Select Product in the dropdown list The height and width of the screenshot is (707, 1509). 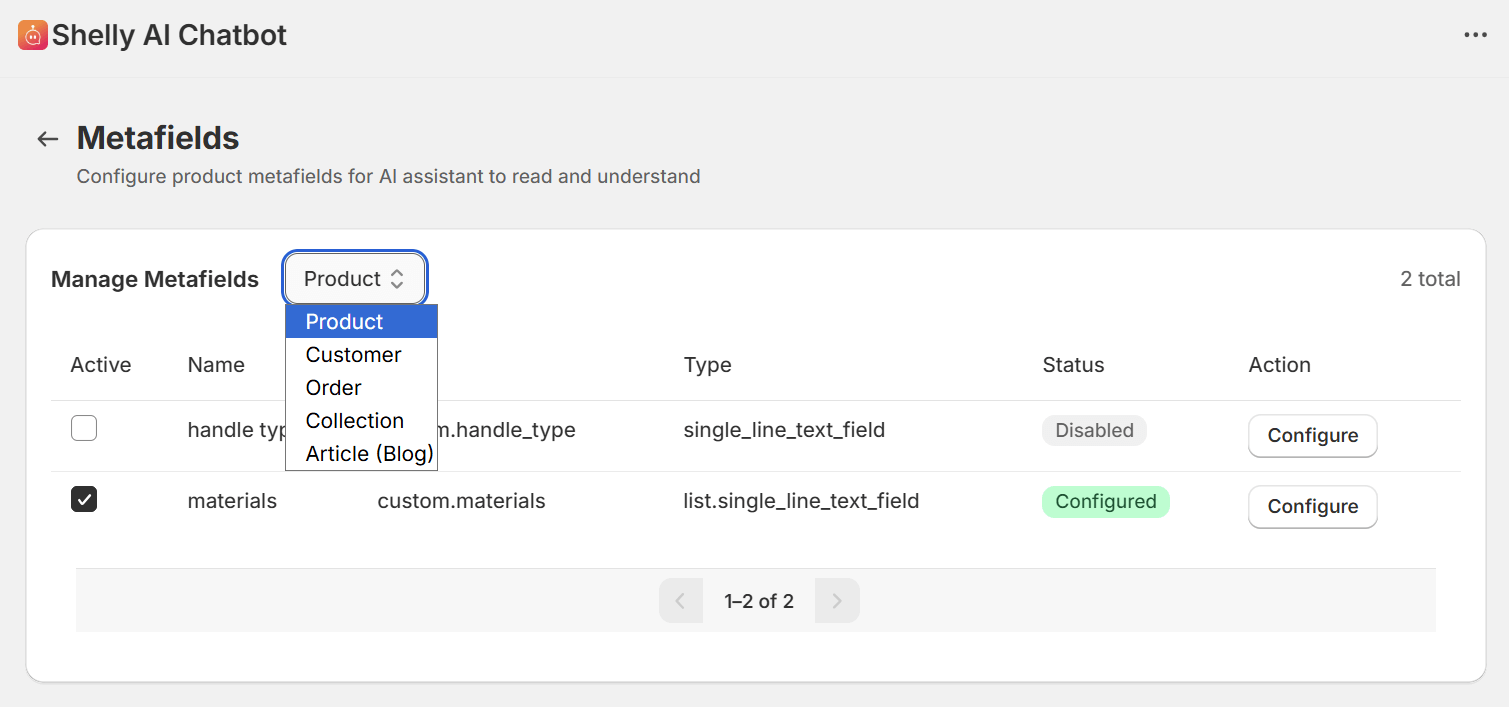[x=345, y=322]
